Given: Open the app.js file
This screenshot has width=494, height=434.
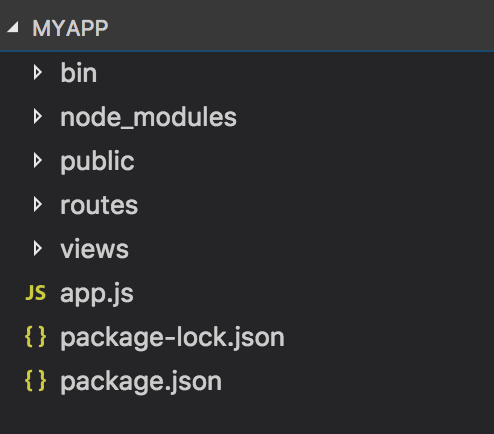Looking at the screenshot, I should click(x=97, y=294).
